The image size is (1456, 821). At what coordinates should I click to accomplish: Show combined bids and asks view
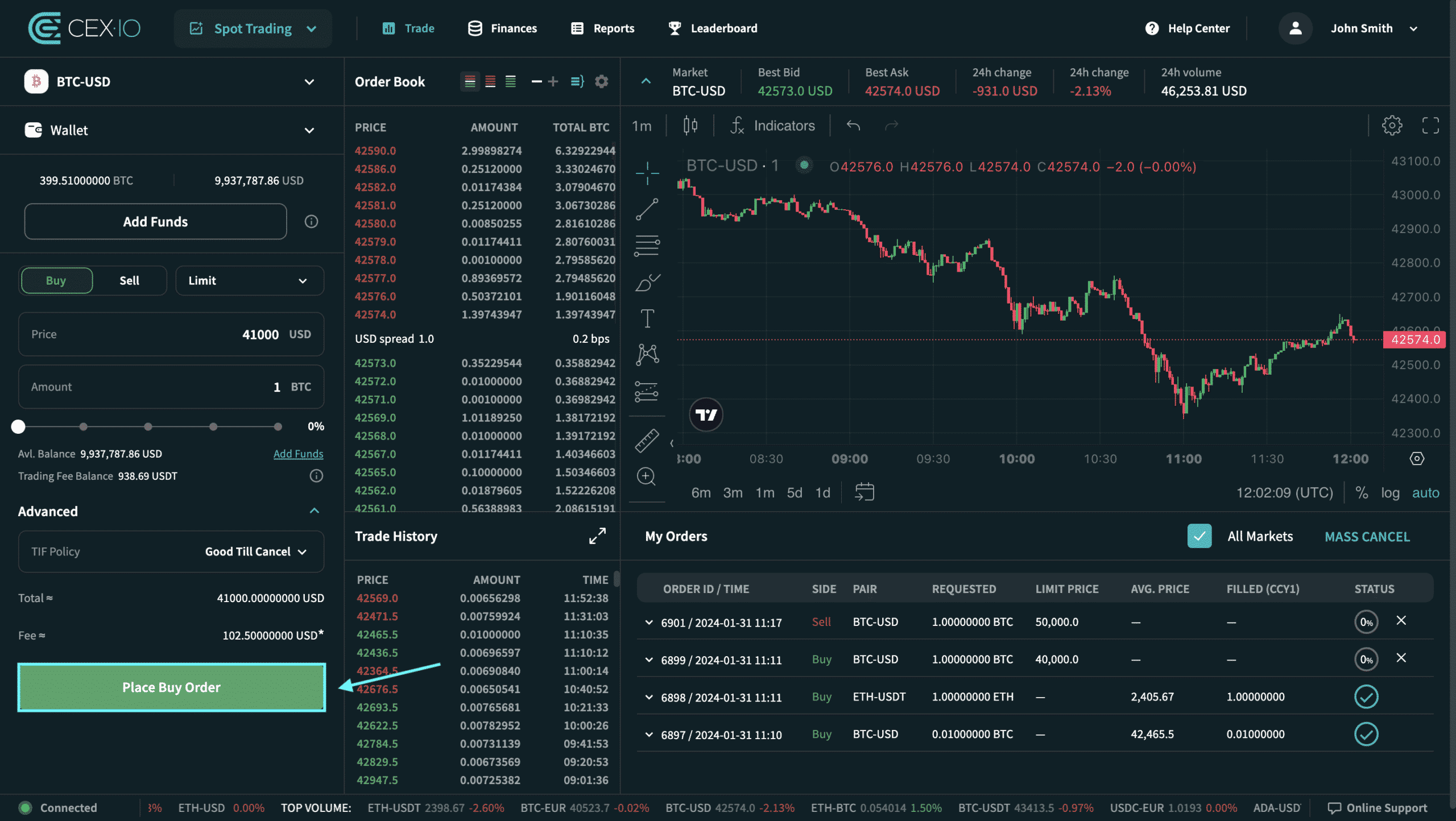point(470,82)
